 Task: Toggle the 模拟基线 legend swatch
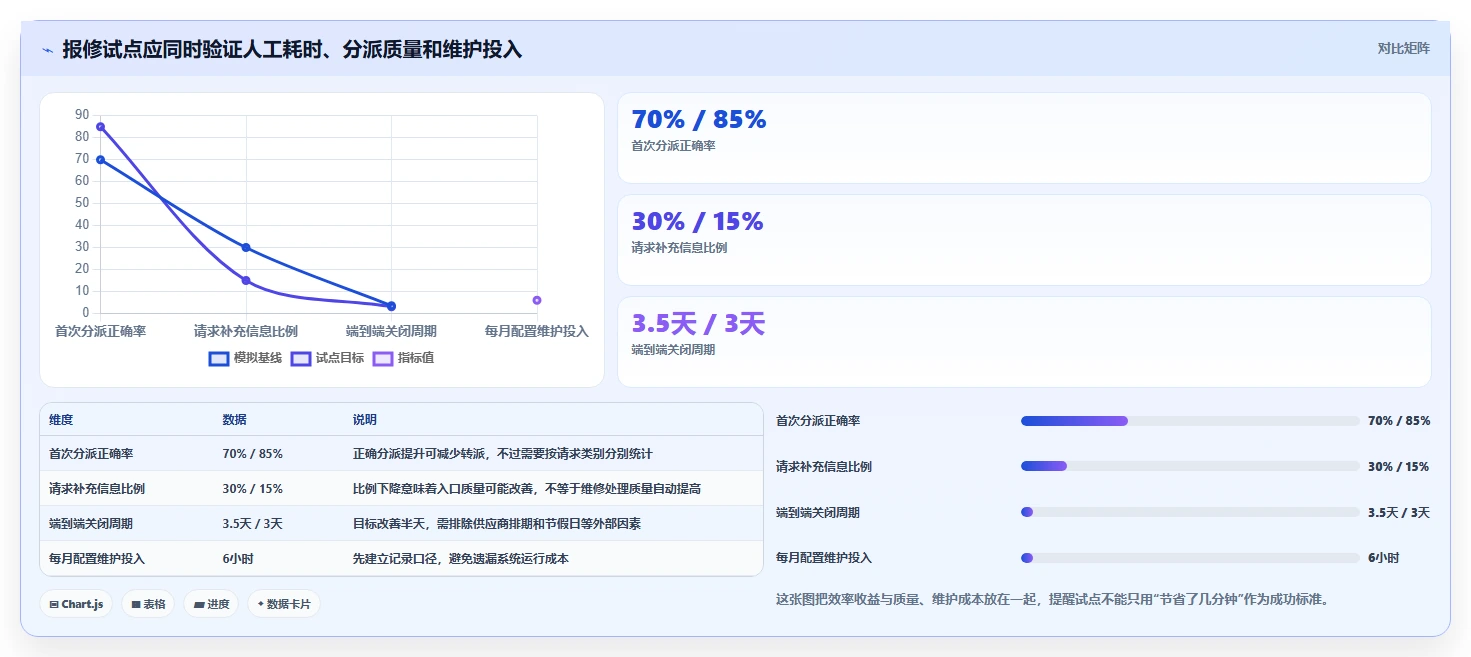click(x=219, y=358)
